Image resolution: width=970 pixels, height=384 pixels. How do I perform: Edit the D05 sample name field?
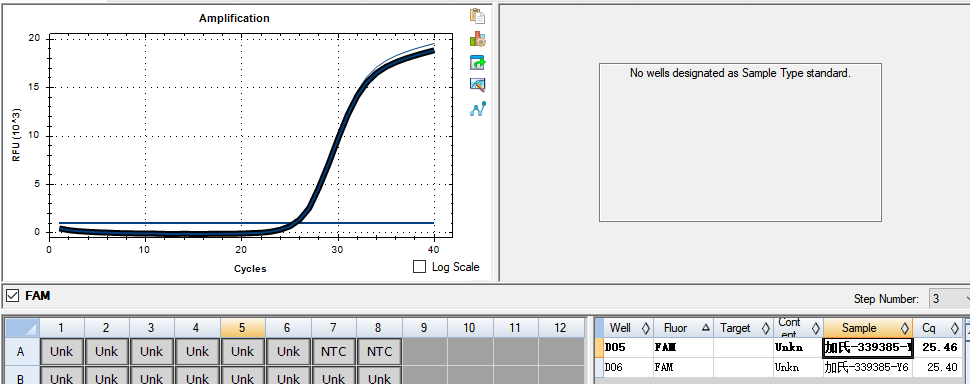868,348
